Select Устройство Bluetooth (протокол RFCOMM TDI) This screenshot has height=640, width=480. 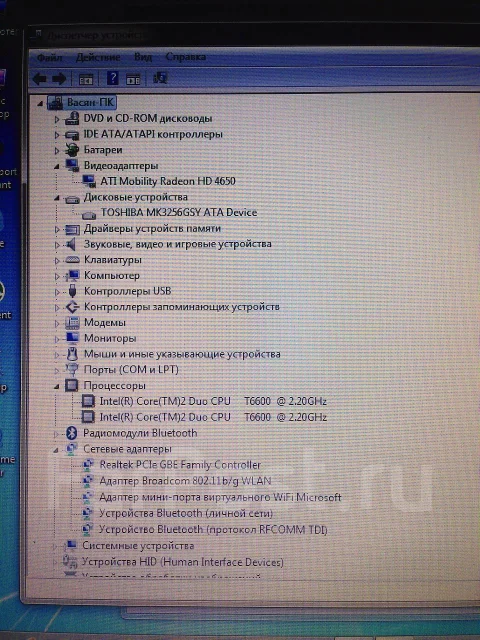(213, 529)
